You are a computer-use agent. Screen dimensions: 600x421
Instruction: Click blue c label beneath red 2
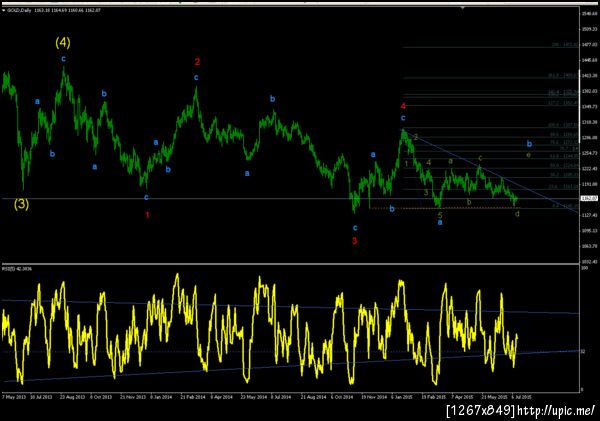point(196,78)
